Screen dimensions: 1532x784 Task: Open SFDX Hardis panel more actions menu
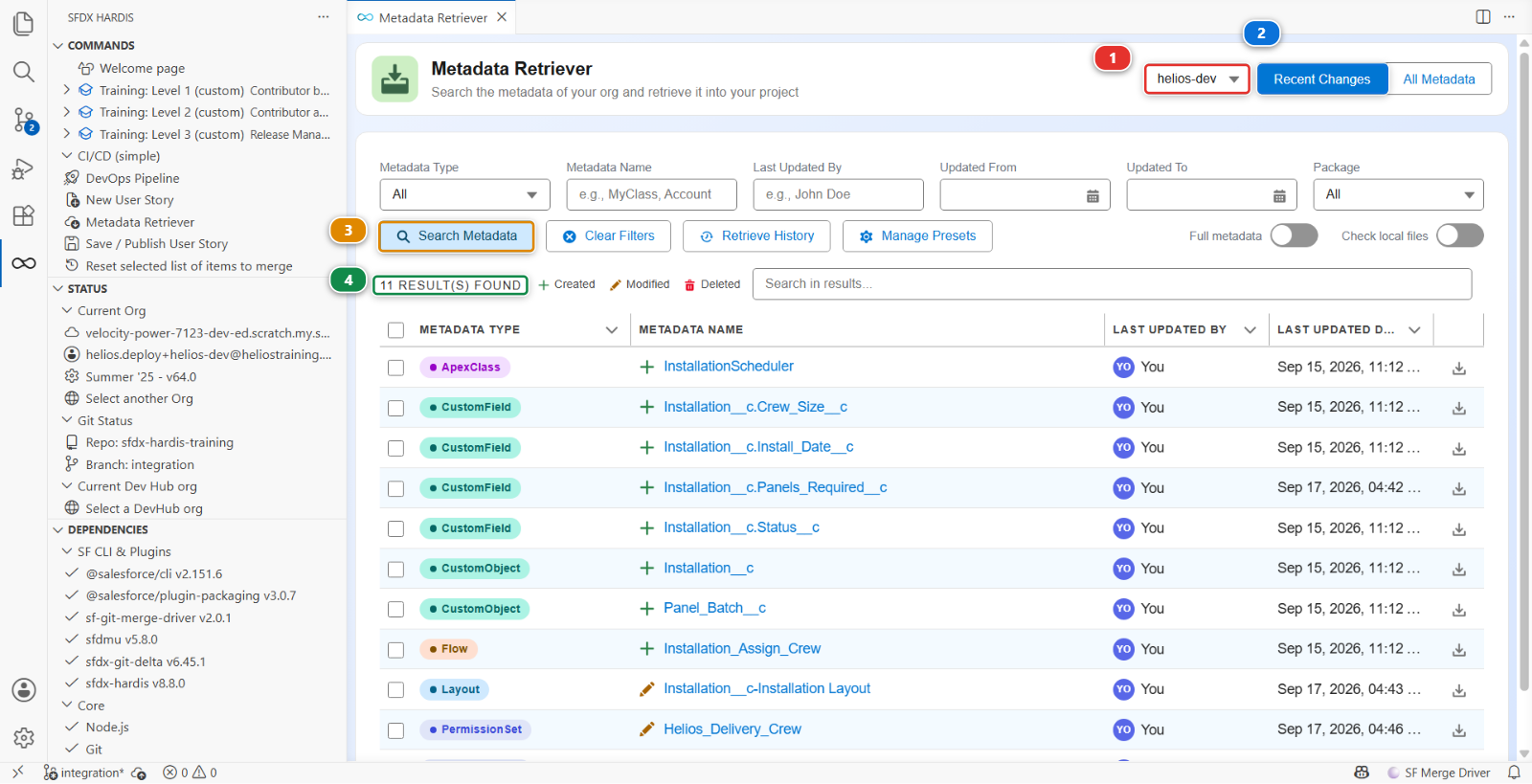[x=324, y=17]
